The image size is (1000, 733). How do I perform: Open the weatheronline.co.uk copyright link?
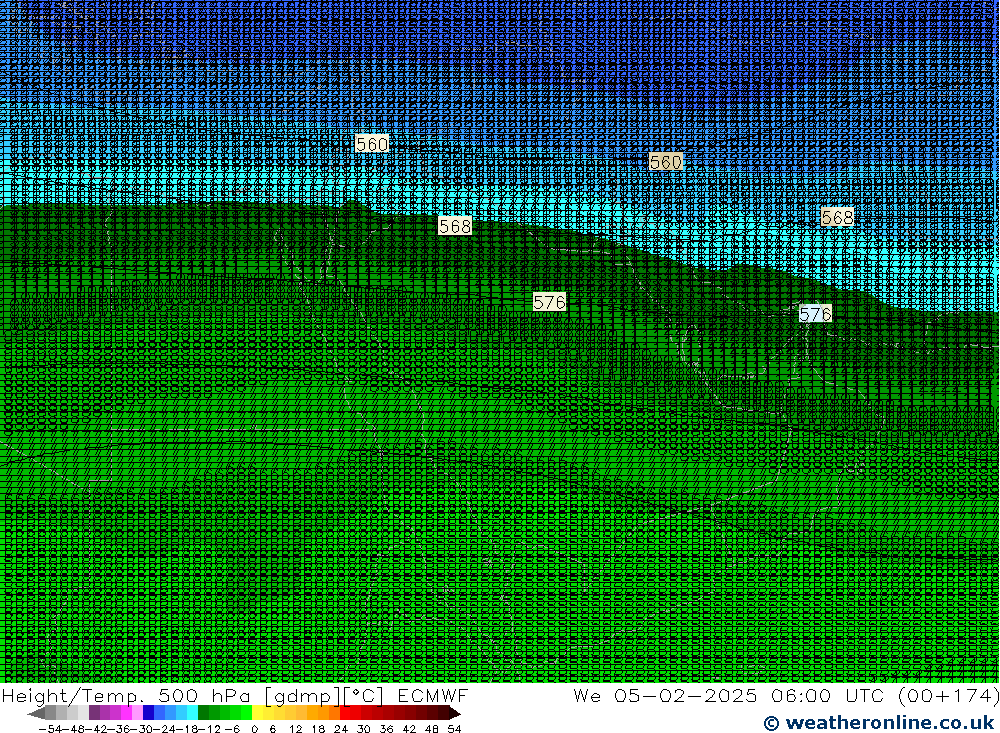pyautogui.click(x=879, y=722)
